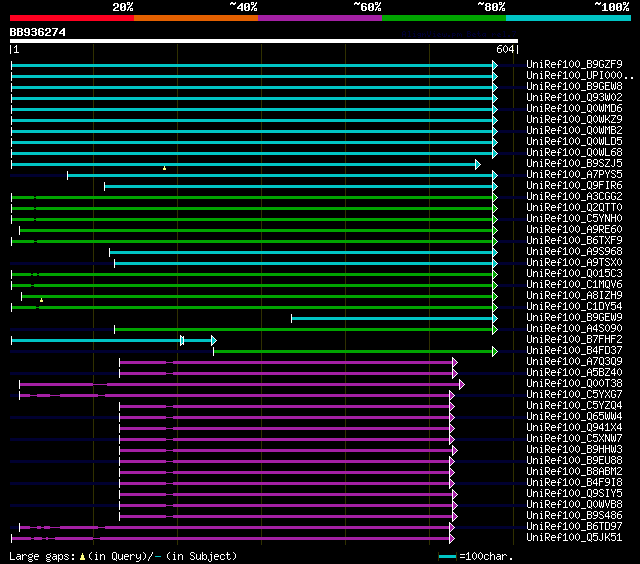The height and width of the screenshot is (564, 640).
Task: Click the arrowhead ending the B7FHF2 alignment
Action: click(x=213, y=340)
